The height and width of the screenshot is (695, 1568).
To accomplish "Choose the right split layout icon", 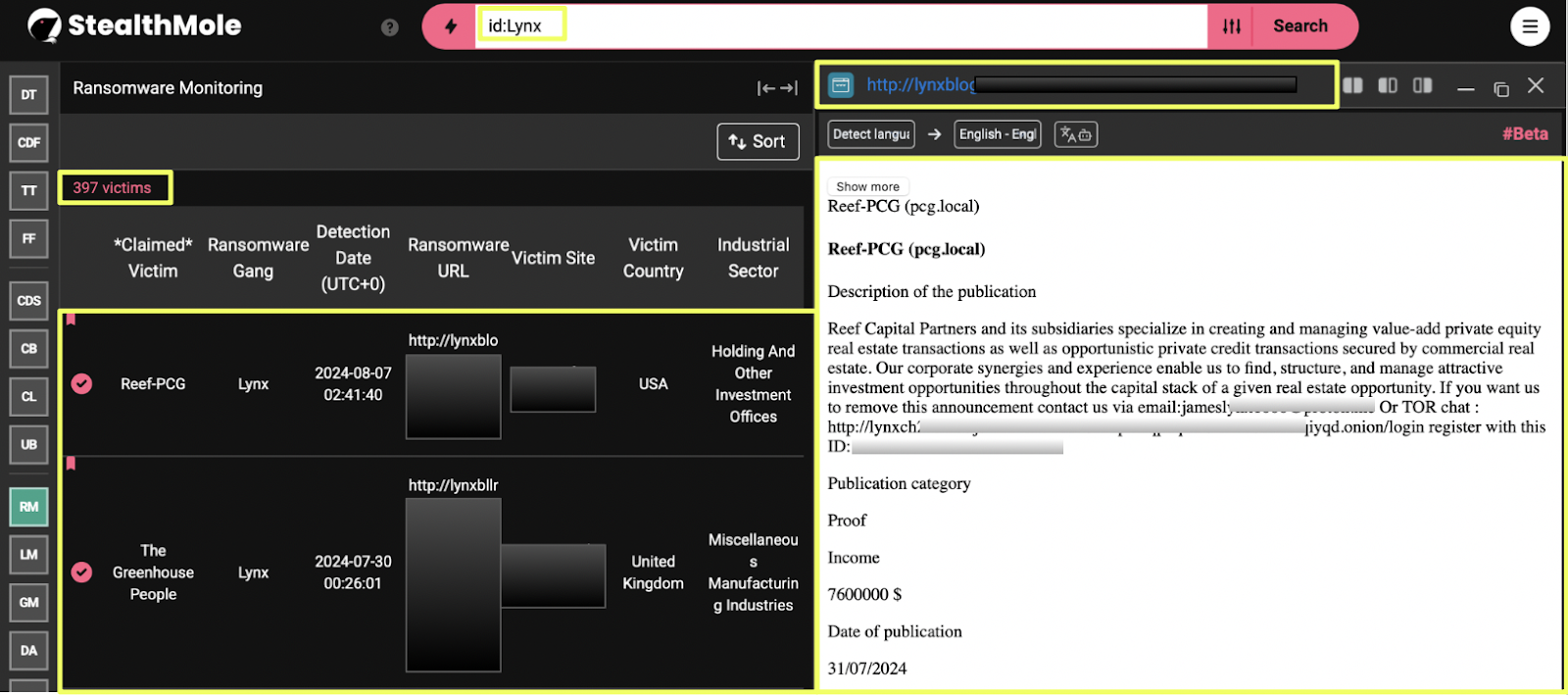I will pos(1423,85).
